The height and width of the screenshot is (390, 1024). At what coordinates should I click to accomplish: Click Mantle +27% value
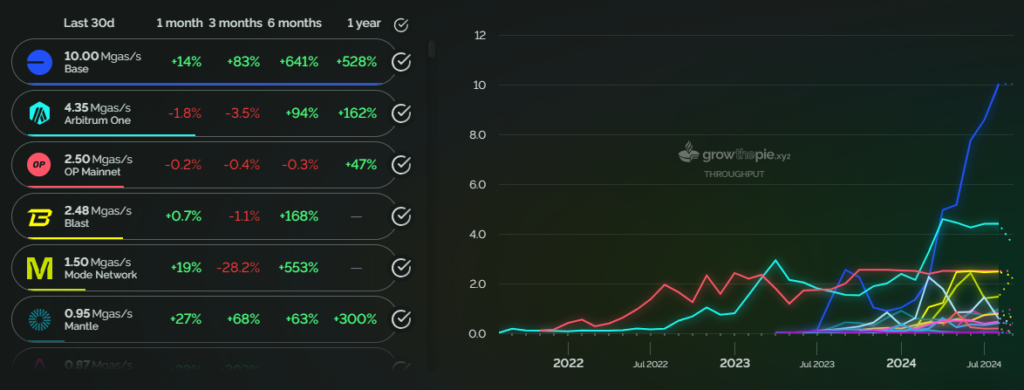(185, 319)
